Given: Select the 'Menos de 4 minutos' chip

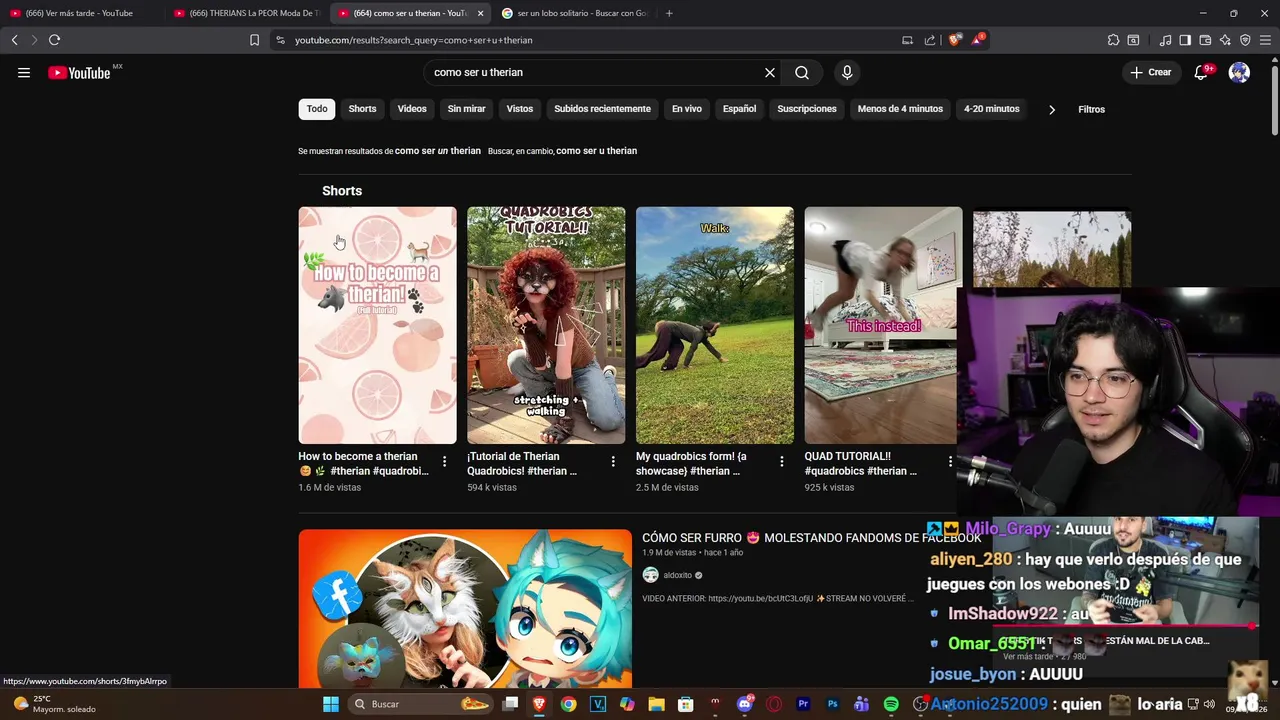Looking at the screenshot, I should click(900, 109).
